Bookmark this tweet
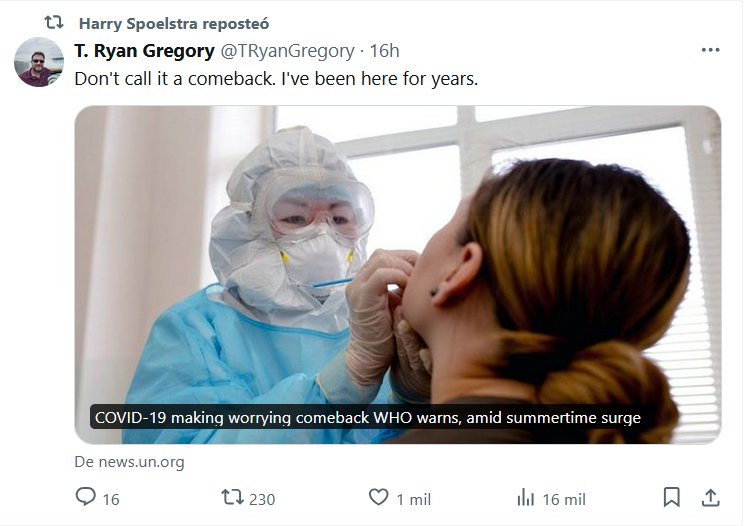748x526 pixels. coord(672,497)
